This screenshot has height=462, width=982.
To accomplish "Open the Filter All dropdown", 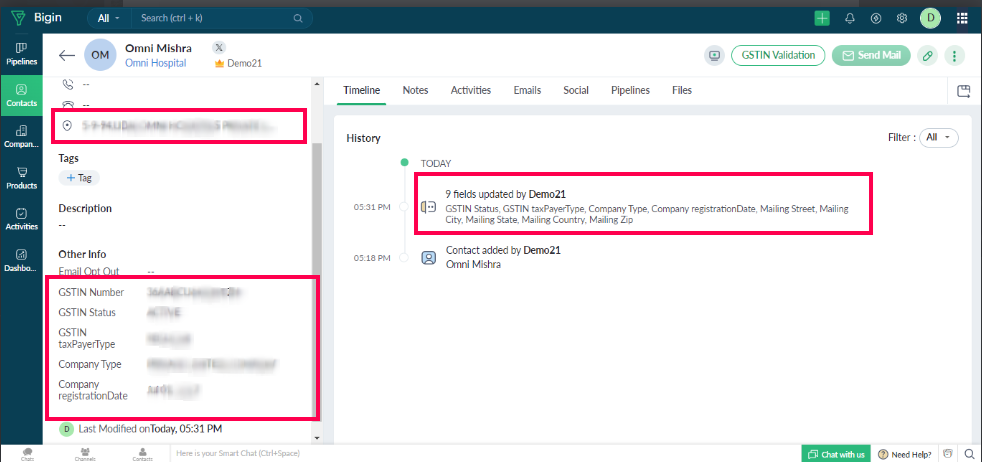I will point(938,137).
